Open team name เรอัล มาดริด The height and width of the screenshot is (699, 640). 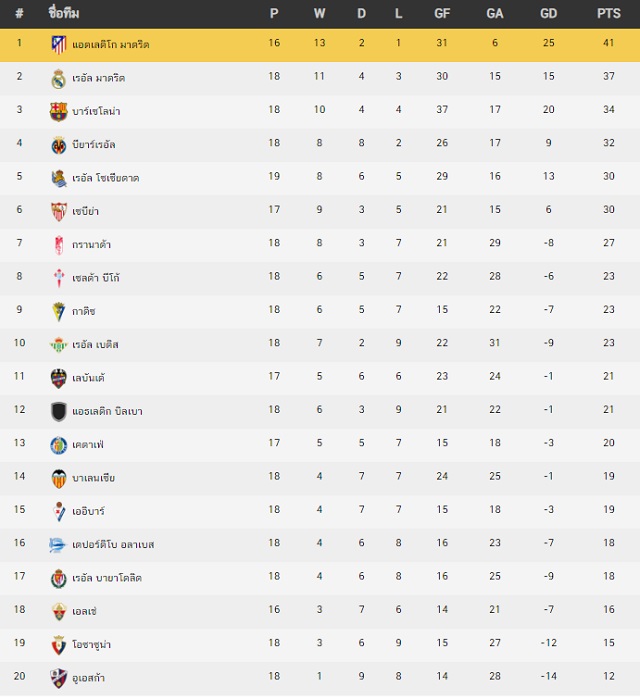tap(98, 78)
